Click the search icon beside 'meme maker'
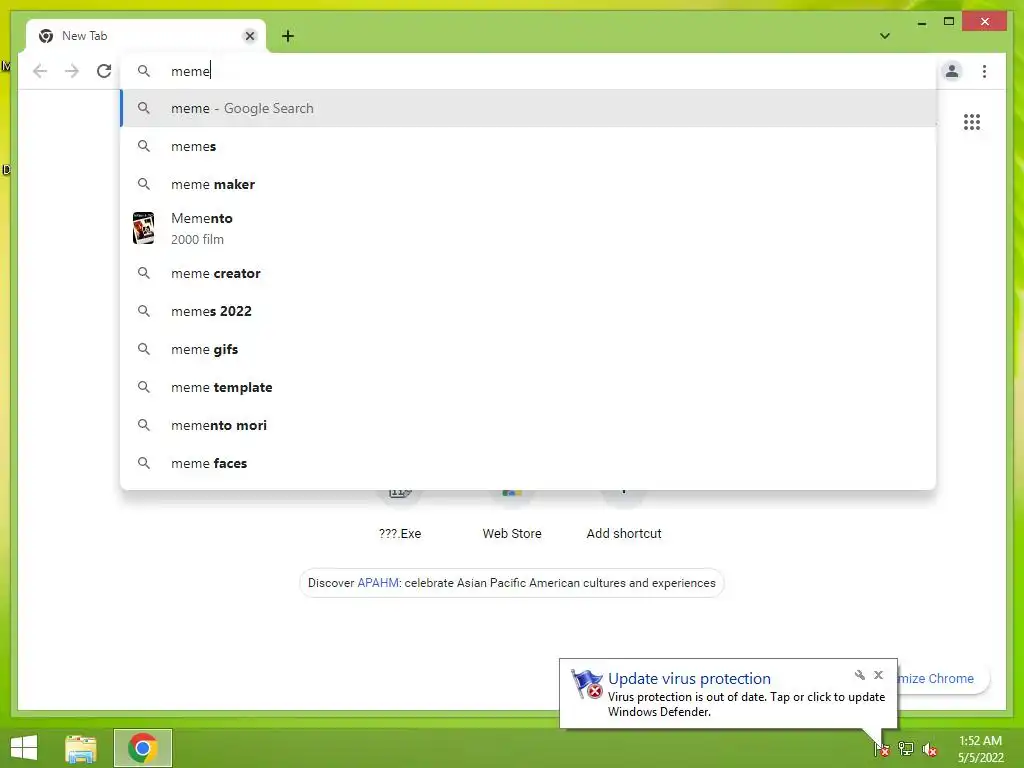Screen dimensions: 1024x768 pos(144,184)
